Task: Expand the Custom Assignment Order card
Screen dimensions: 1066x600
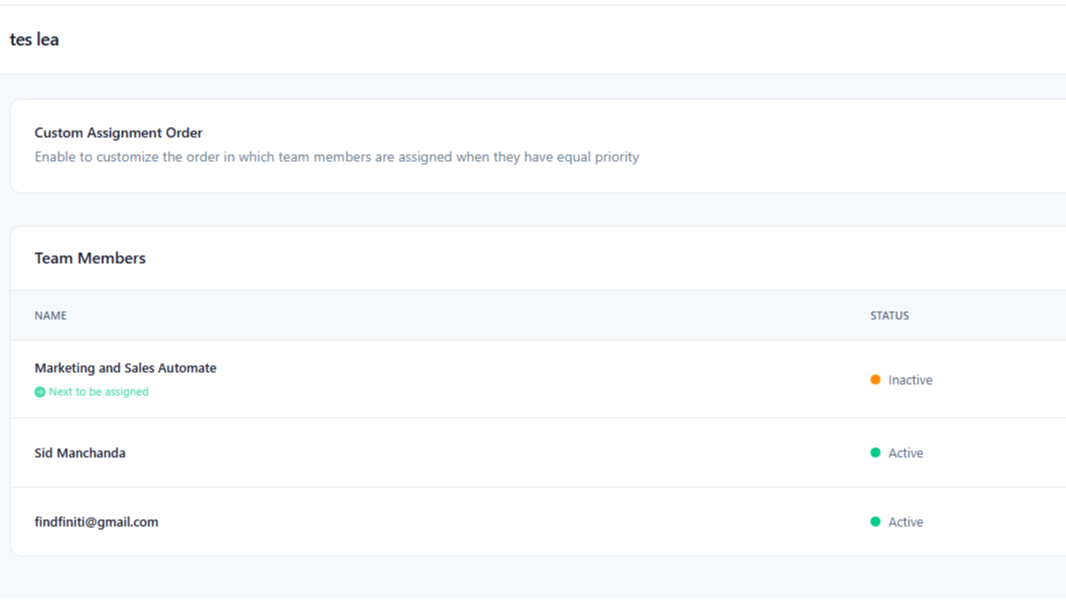Action: tap(118, 132)
